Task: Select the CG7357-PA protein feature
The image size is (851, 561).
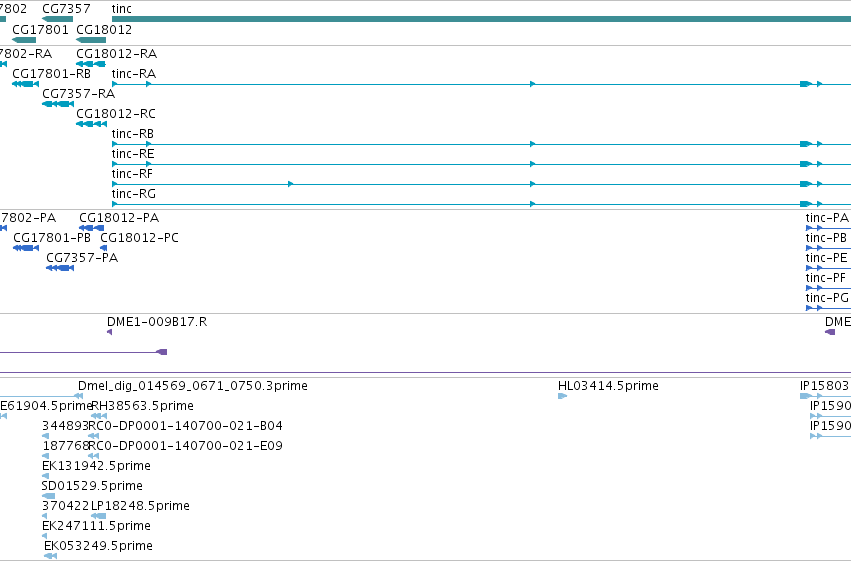Action: [x=60, y=268]
